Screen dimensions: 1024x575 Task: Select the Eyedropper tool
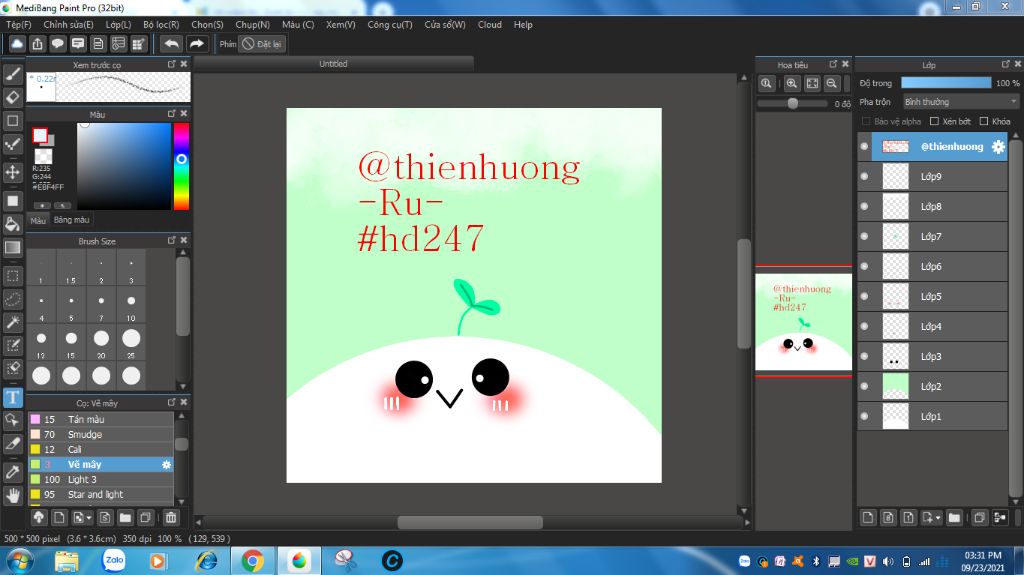(12, 472)
